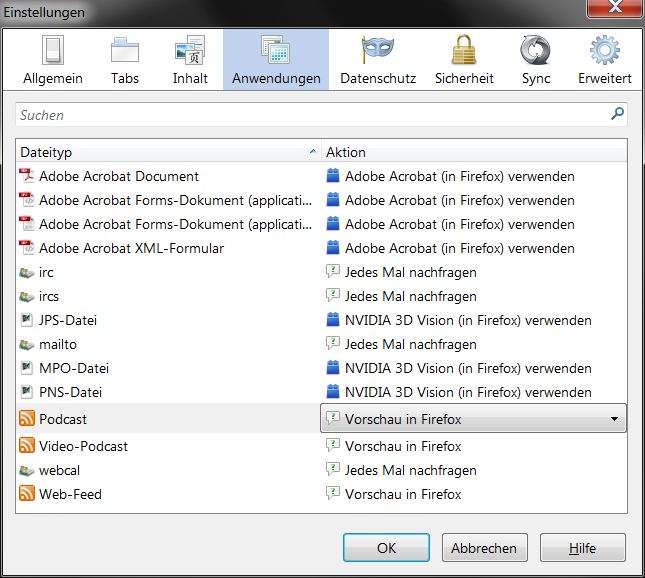Click the Suchen search field
This screenshot has width=645, height=578.
pos(321,115)
